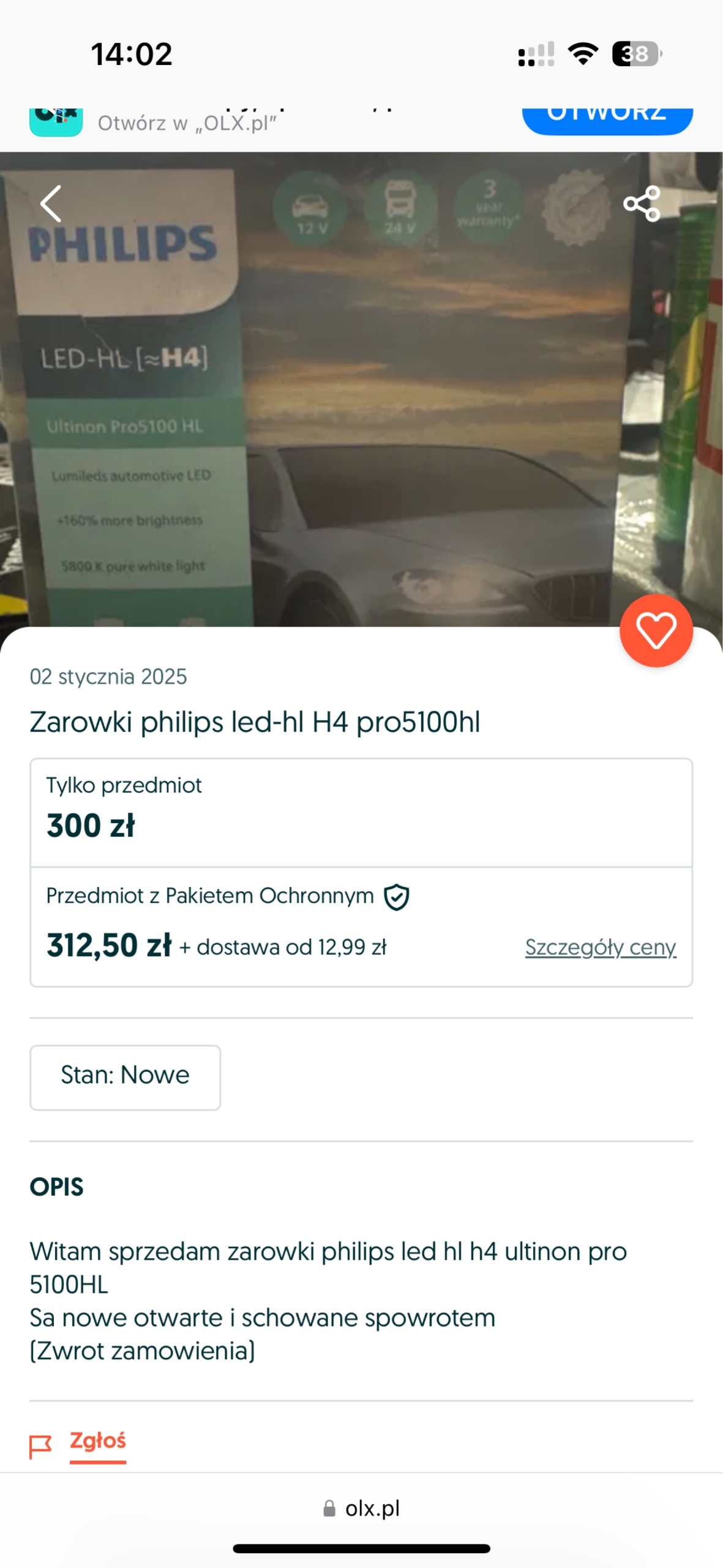Viewport: 723px width, 1568px height.
Task: Tap the battery indicator in status bar
Action: click(637, 54)
